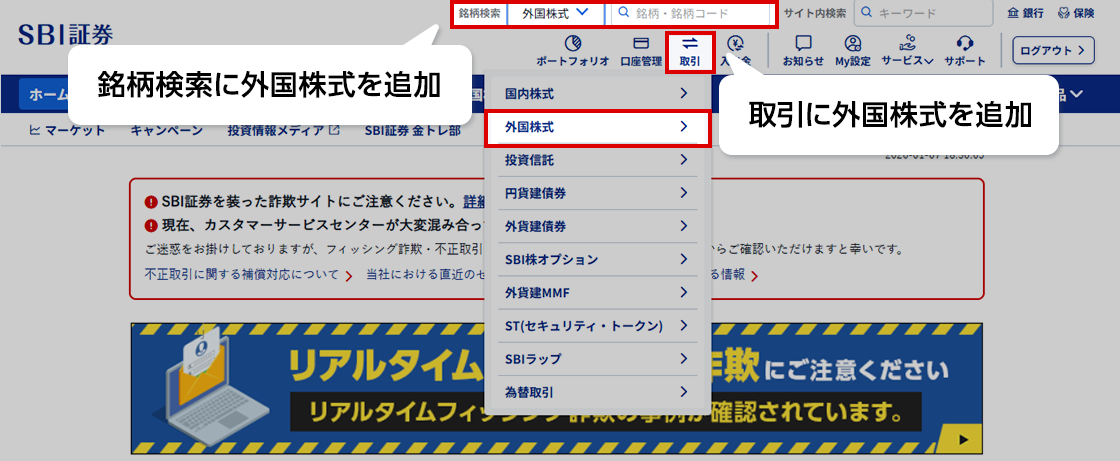Open My設定 settings icon
1120x461 pixels.
(x=852, y=50)
